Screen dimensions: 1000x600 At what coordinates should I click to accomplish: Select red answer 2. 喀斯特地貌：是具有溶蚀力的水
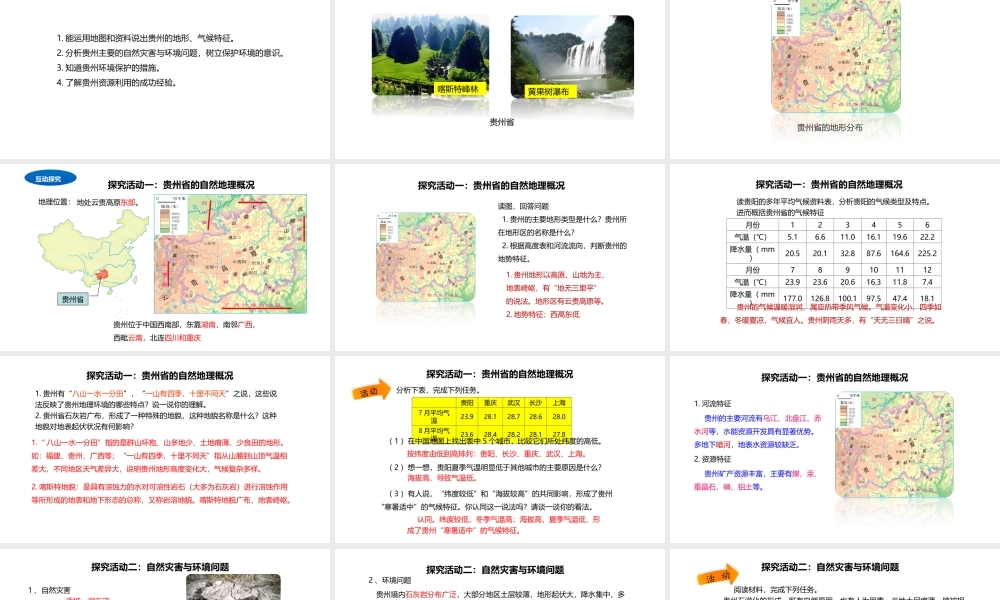point(161,494)
